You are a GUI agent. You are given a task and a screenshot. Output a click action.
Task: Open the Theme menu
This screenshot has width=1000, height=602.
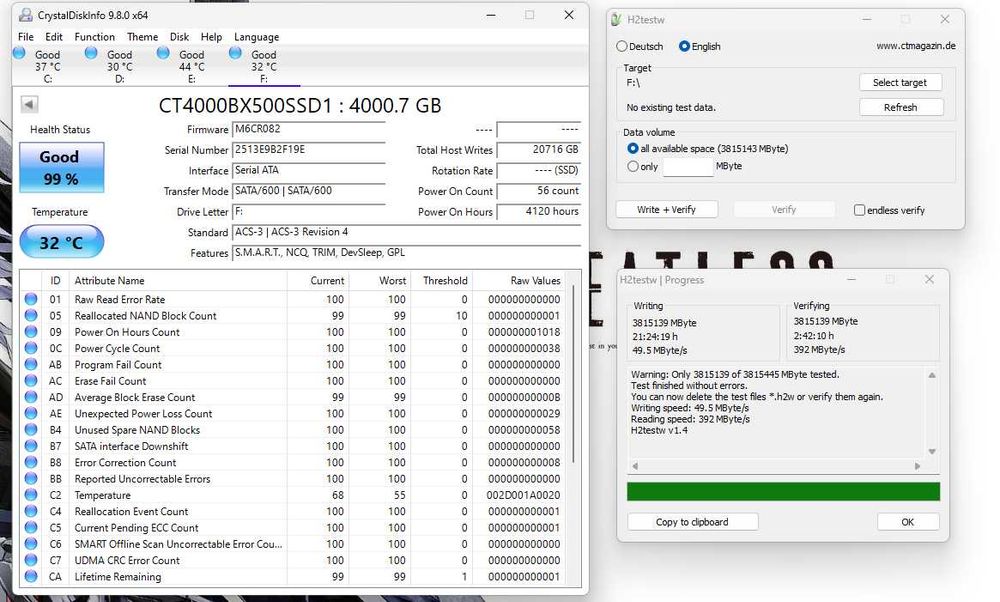pos(142,37)
